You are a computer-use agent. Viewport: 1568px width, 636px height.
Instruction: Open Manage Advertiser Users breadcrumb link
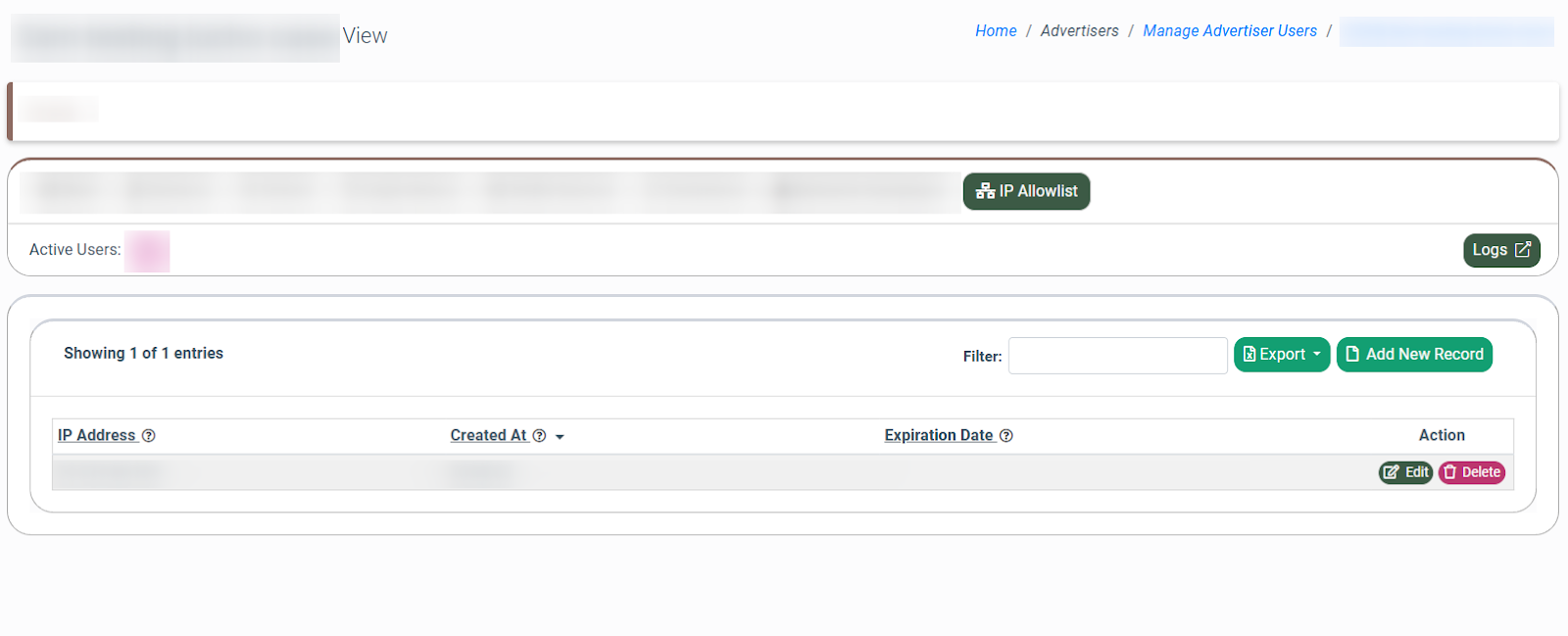pos(1229,31)
